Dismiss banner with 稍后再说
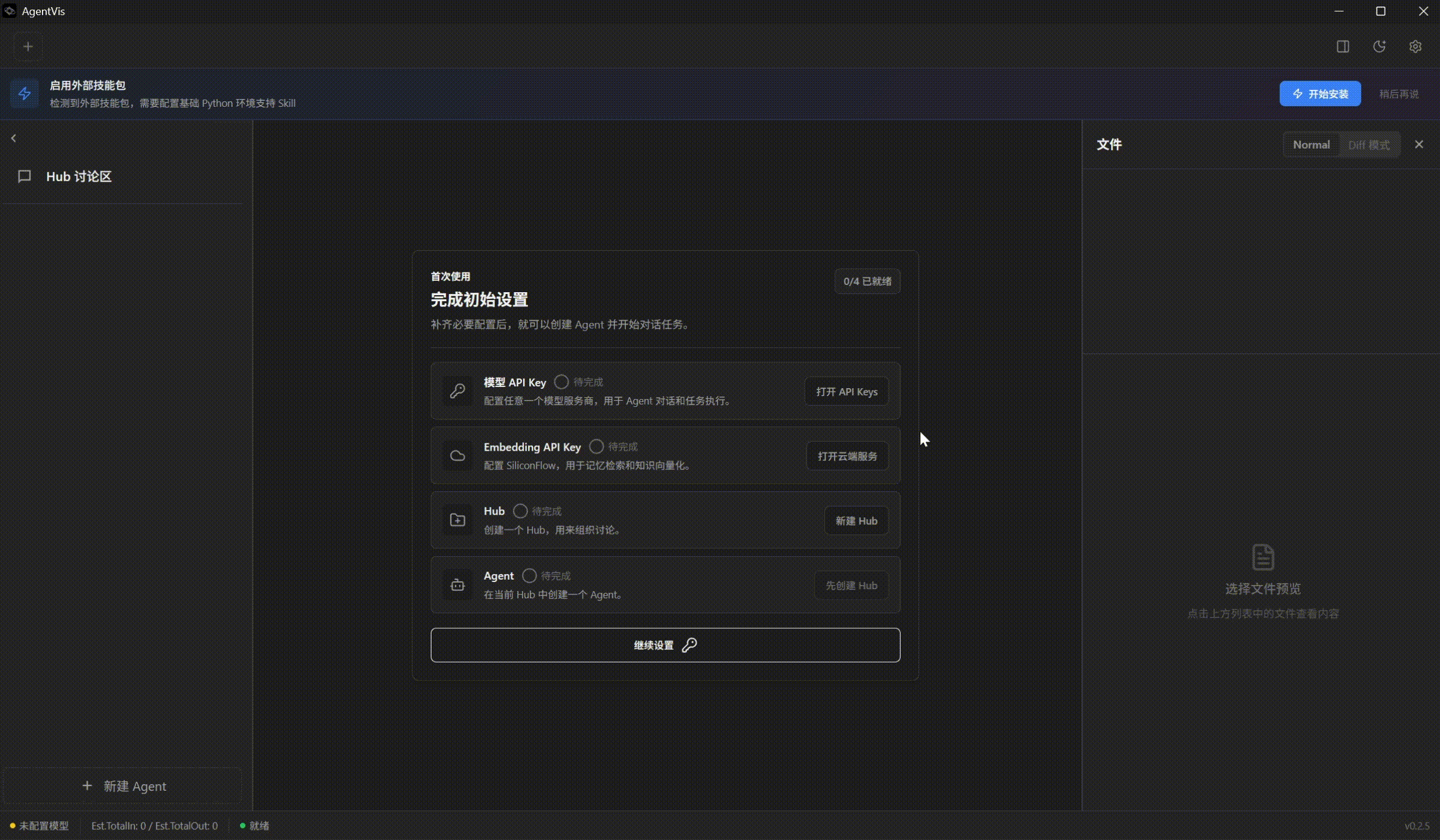 (1399, 94)
